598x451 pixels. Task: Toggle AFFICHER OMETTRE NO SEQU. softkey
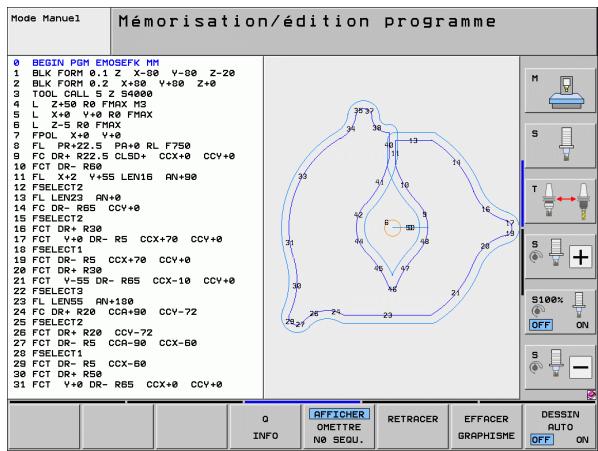tap(339, 426)
